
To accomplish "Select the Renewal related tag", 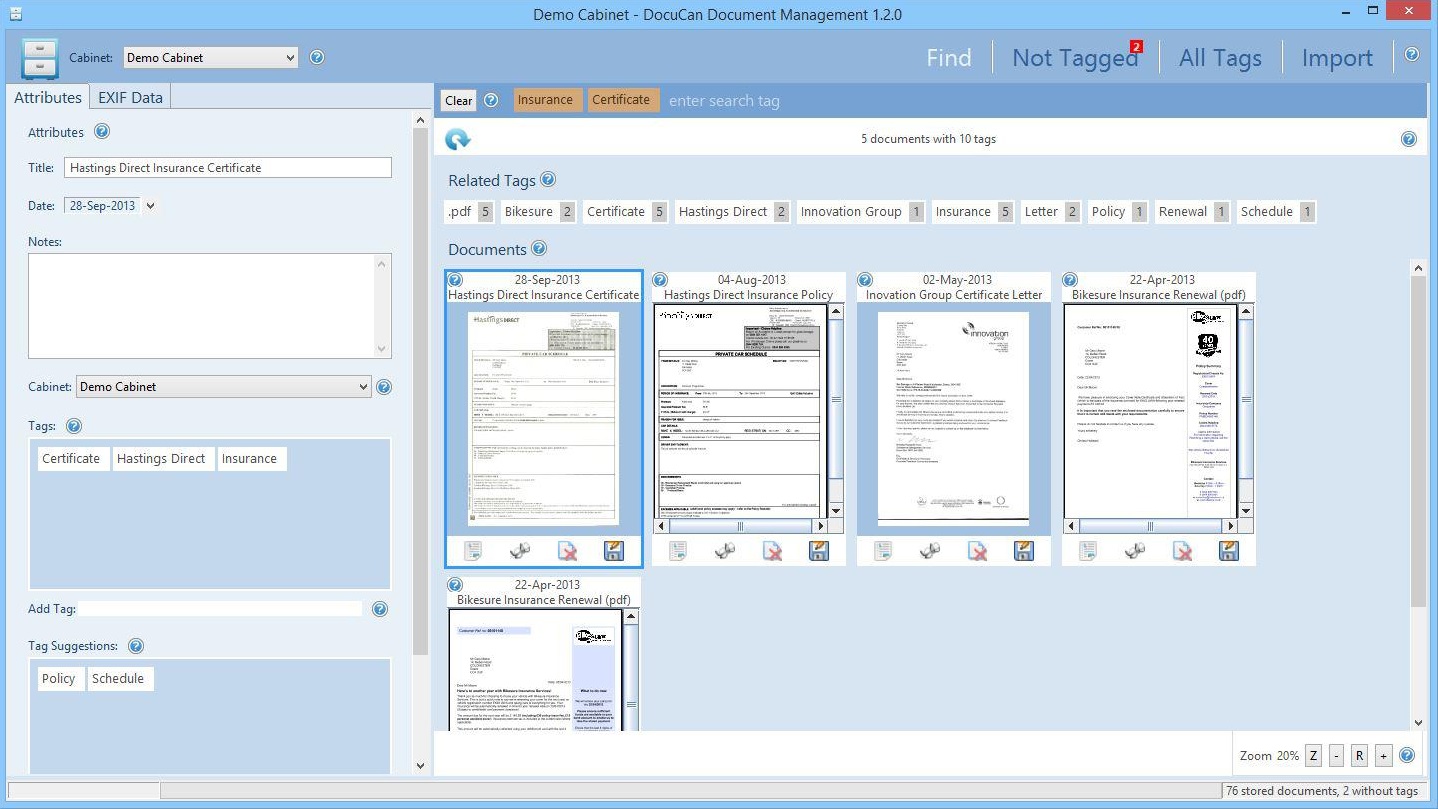I will (1192, 212).
